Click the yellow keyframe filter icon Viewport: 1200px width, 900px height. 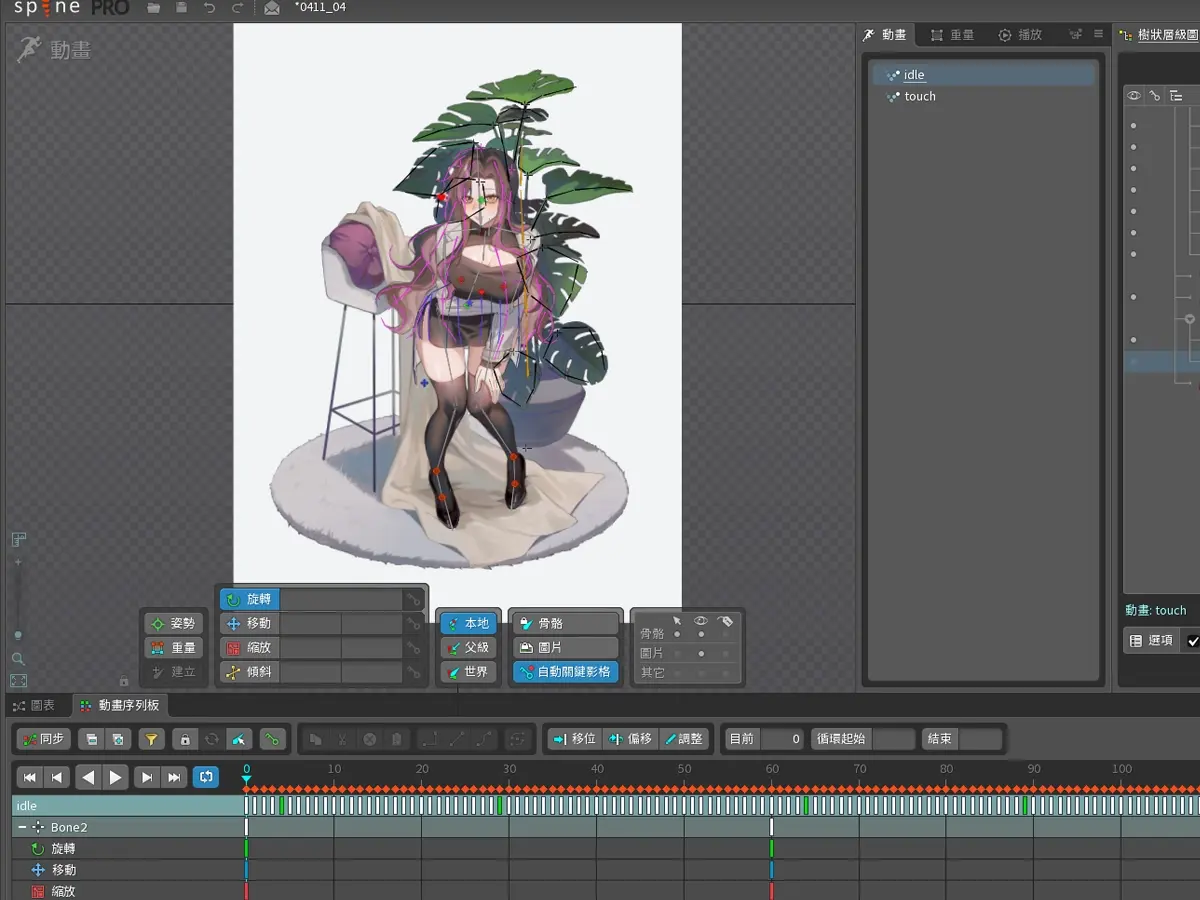152,741
